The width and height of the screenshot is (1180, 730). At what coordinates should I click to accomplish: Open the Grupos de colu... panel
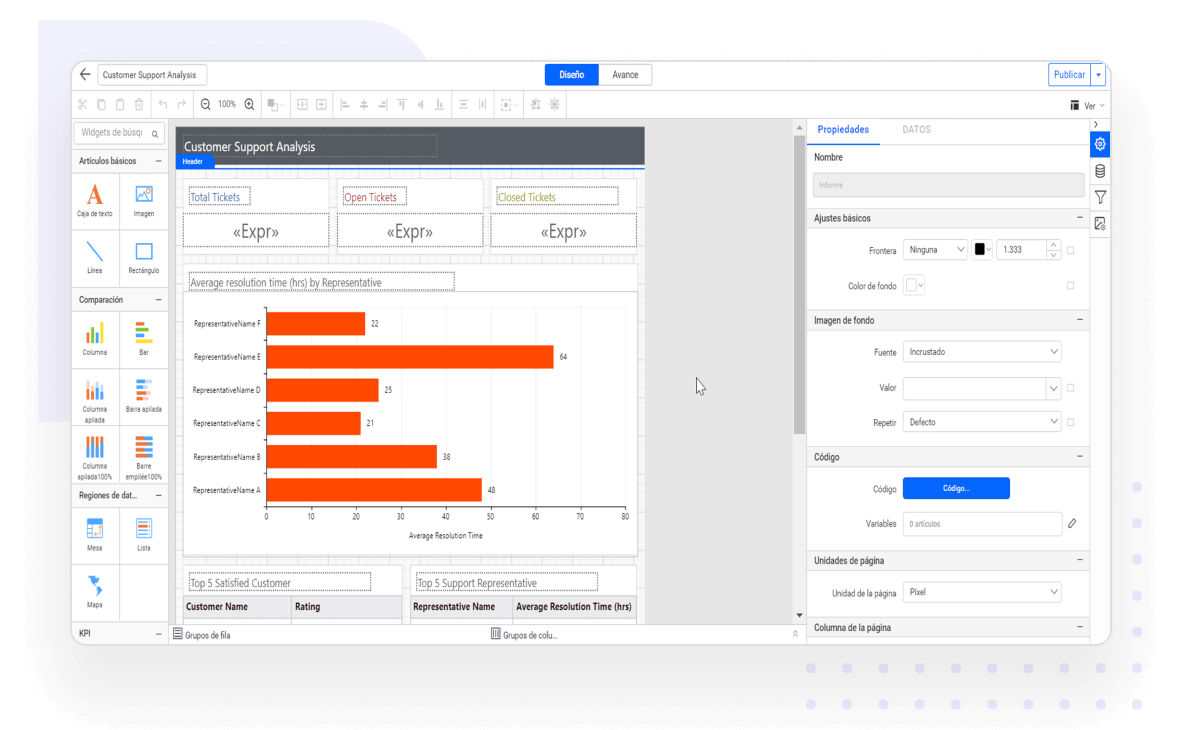(525, 634)
